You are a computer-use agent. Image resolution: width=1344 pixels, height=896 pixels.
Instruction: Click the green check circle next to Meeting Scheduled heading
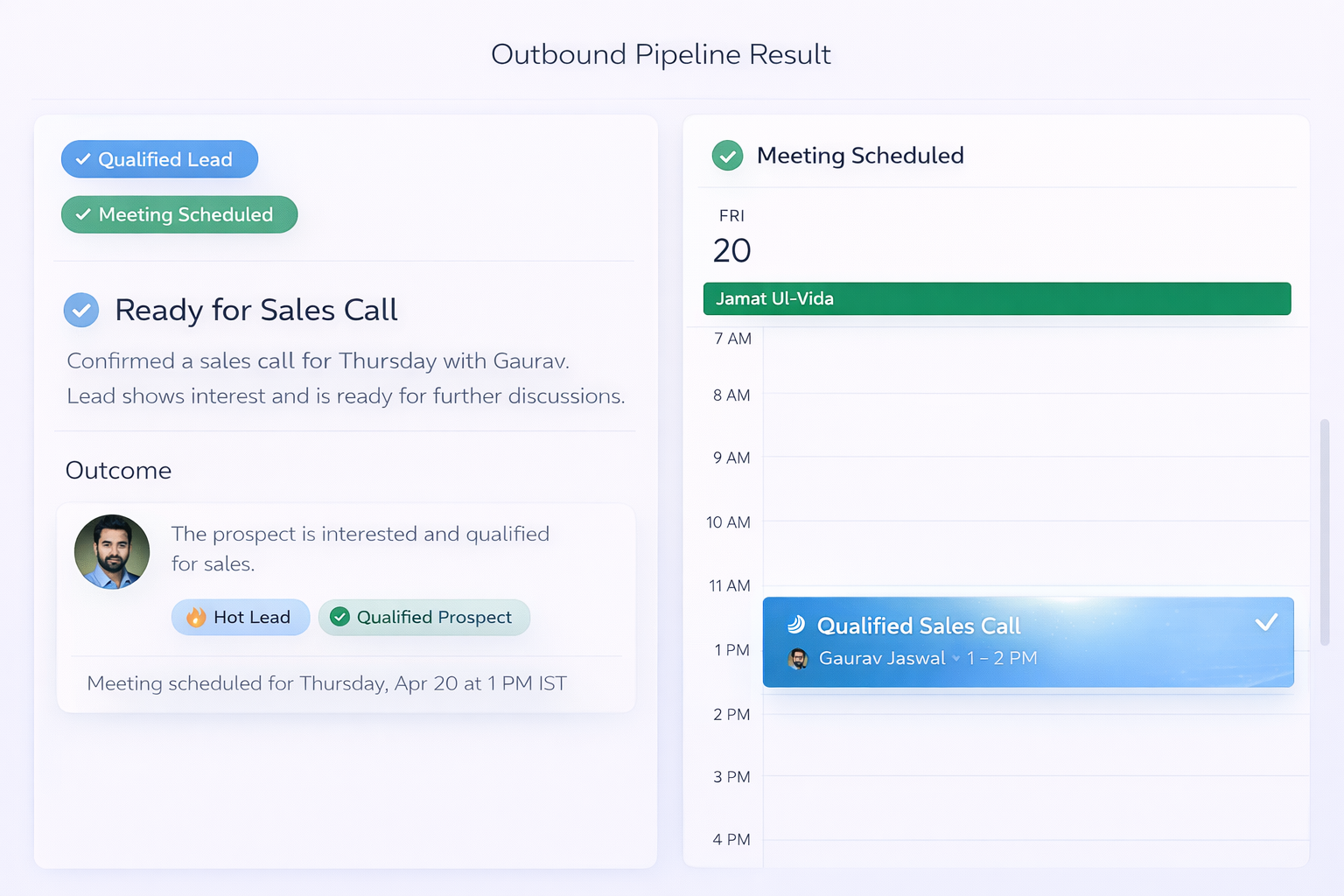click(727, 156)
